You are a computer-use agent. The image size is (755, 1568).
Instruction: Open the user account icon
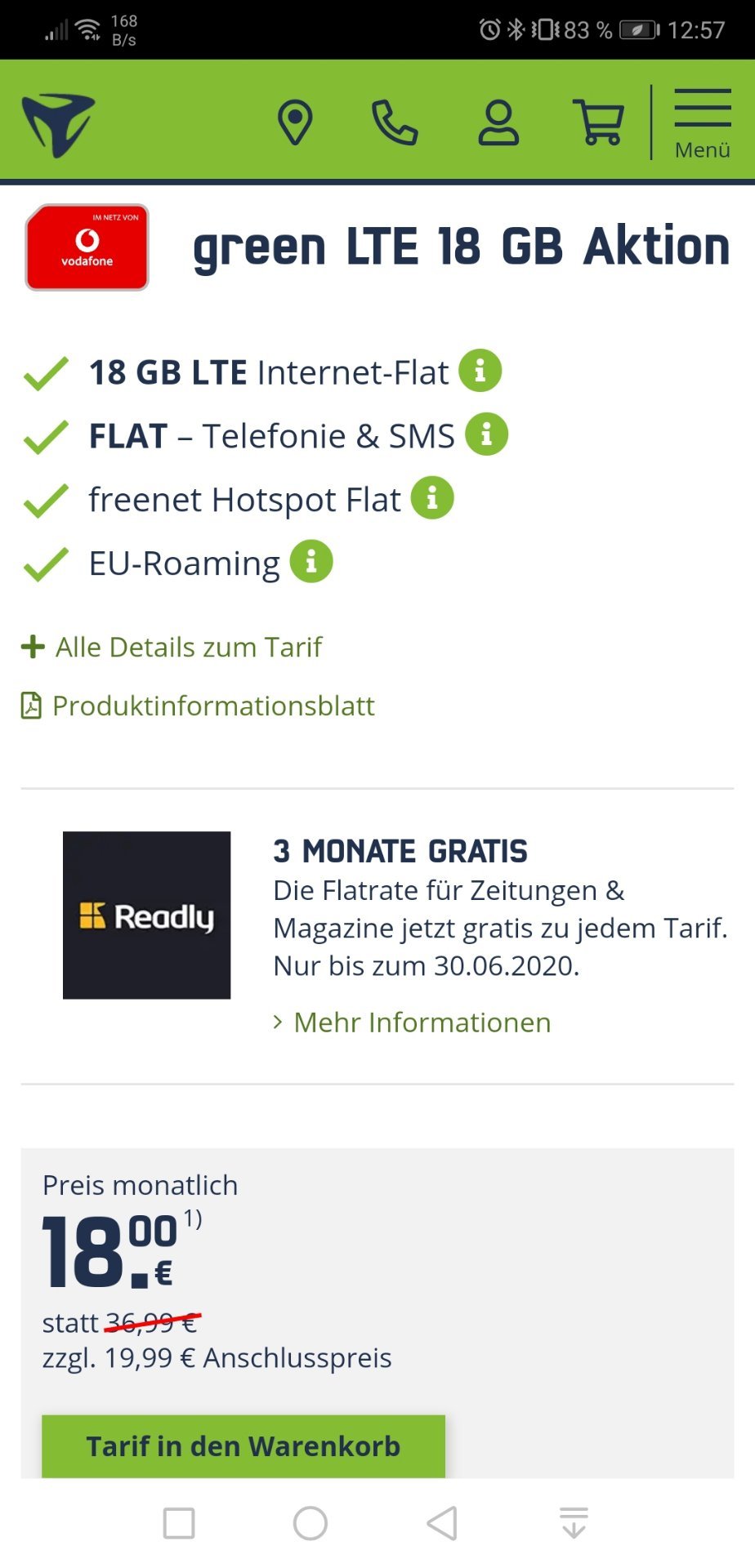click(498, 122)
